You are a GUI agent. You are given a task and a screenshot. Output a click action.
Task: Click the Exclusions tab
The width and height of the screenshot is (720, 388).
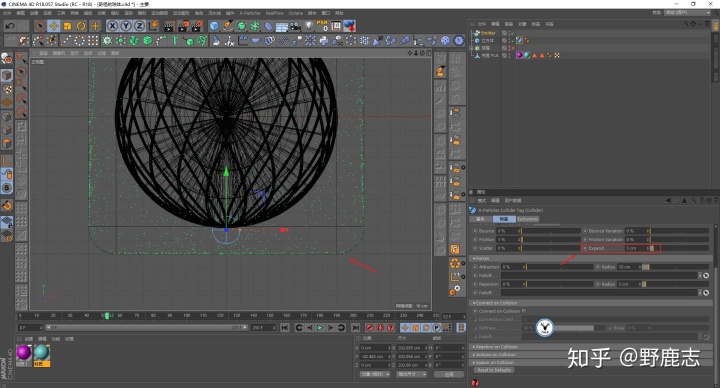pos(528,219)
